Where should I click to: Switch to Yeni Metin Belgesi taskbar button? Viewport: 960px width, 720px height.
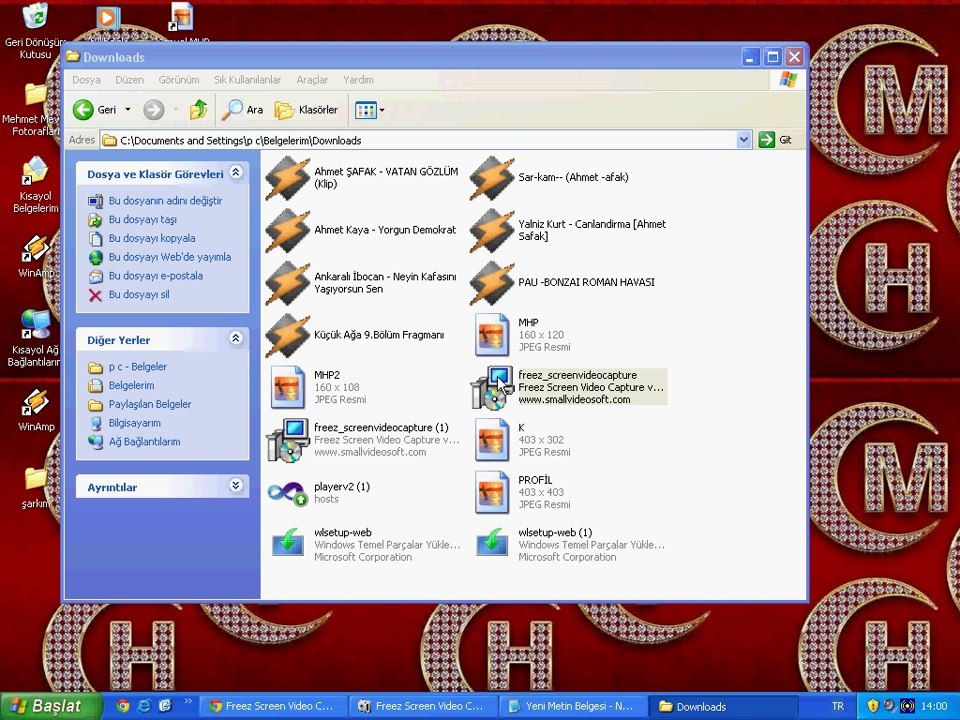pos(574,706)
